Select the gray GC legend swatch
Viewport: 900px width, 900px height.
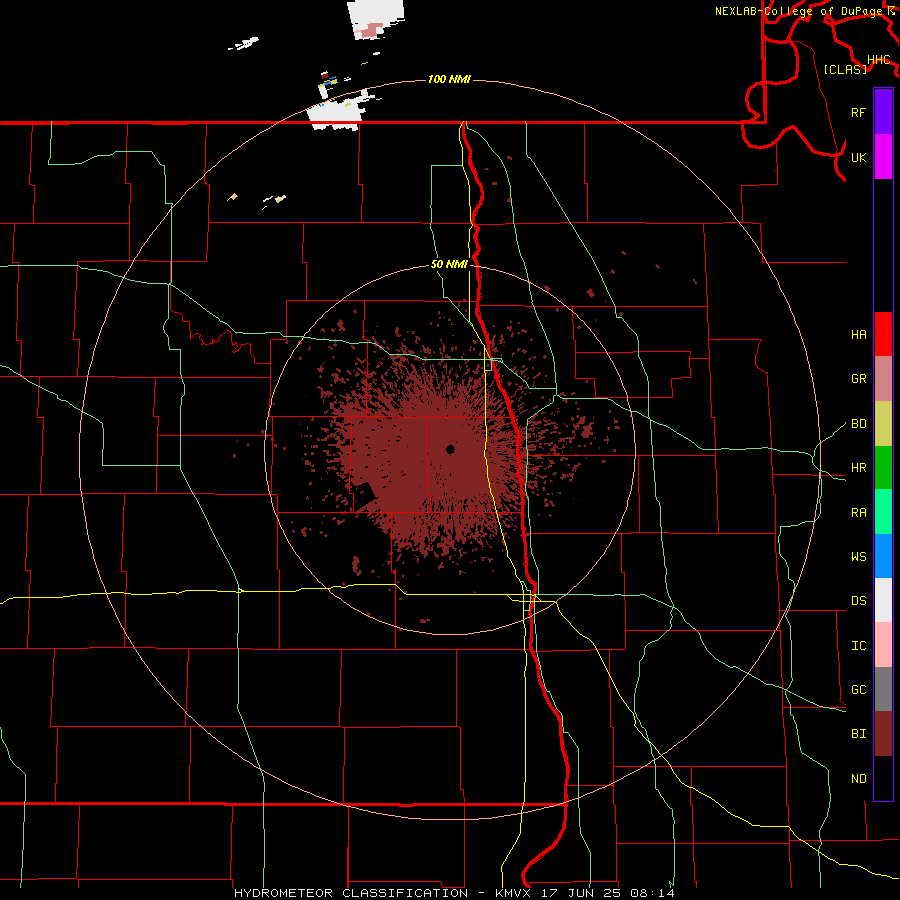(x=883, y=689)
